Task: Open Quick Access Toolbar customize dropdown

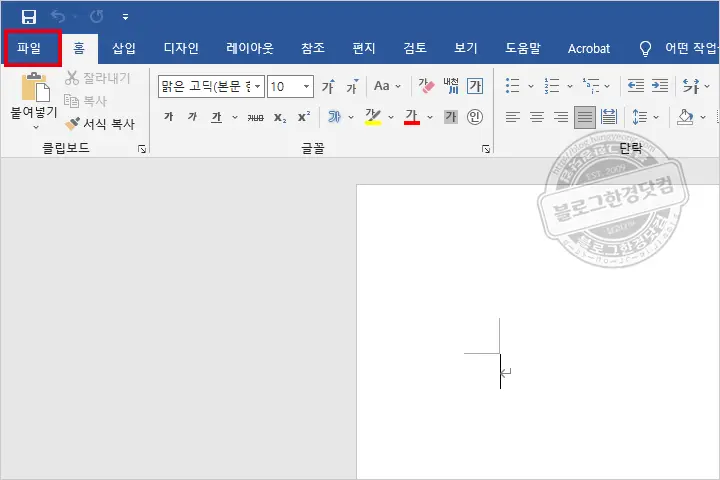Action: (125, 17)
